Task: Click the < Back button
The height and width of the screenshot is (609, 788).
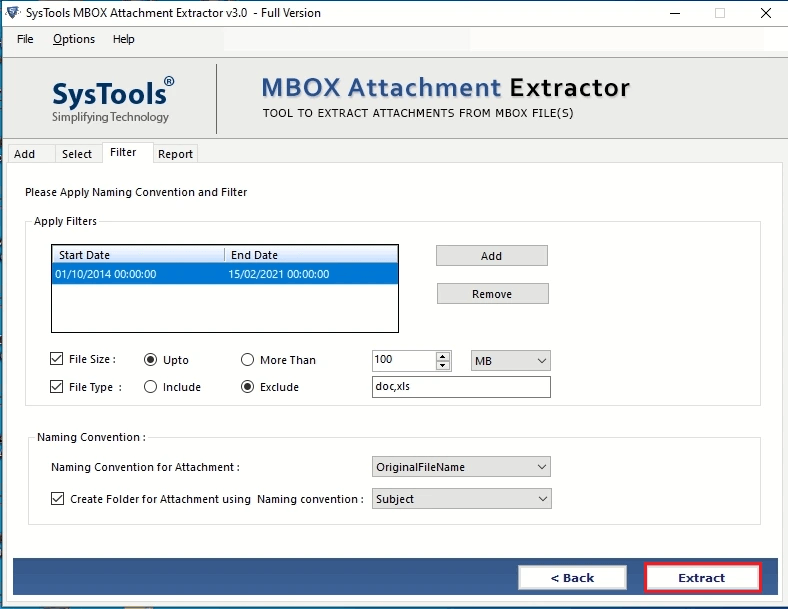Action: (572, 578)
